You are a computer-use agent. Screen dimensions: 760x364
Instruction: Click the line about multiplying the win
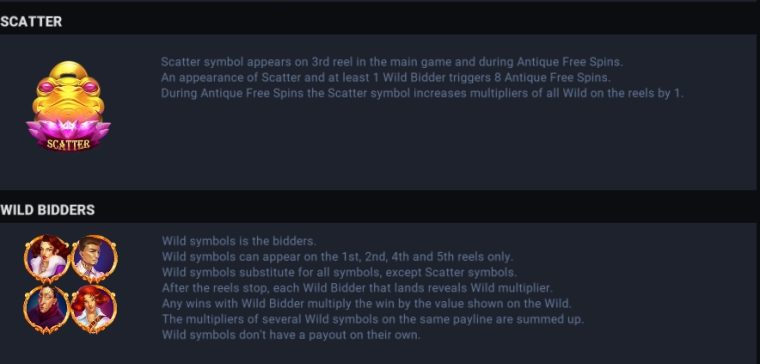(x=366, y=304)
